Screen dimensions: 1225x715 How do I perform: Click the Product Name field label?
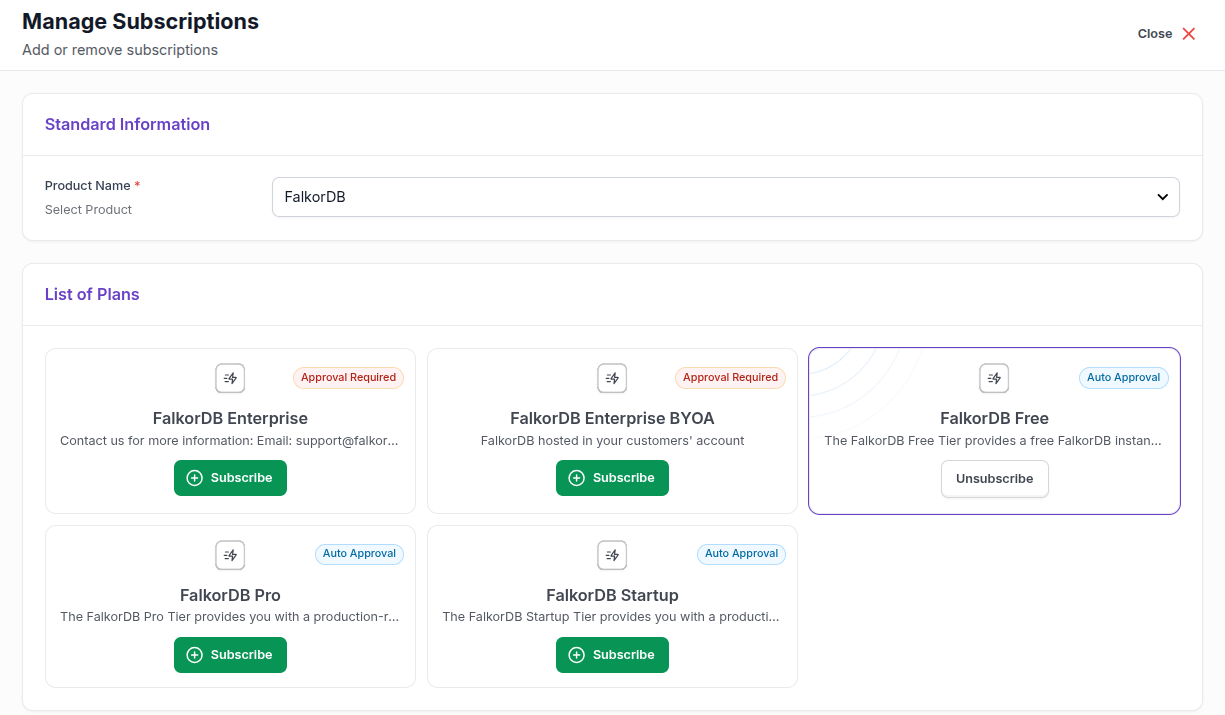click(88, 186)
